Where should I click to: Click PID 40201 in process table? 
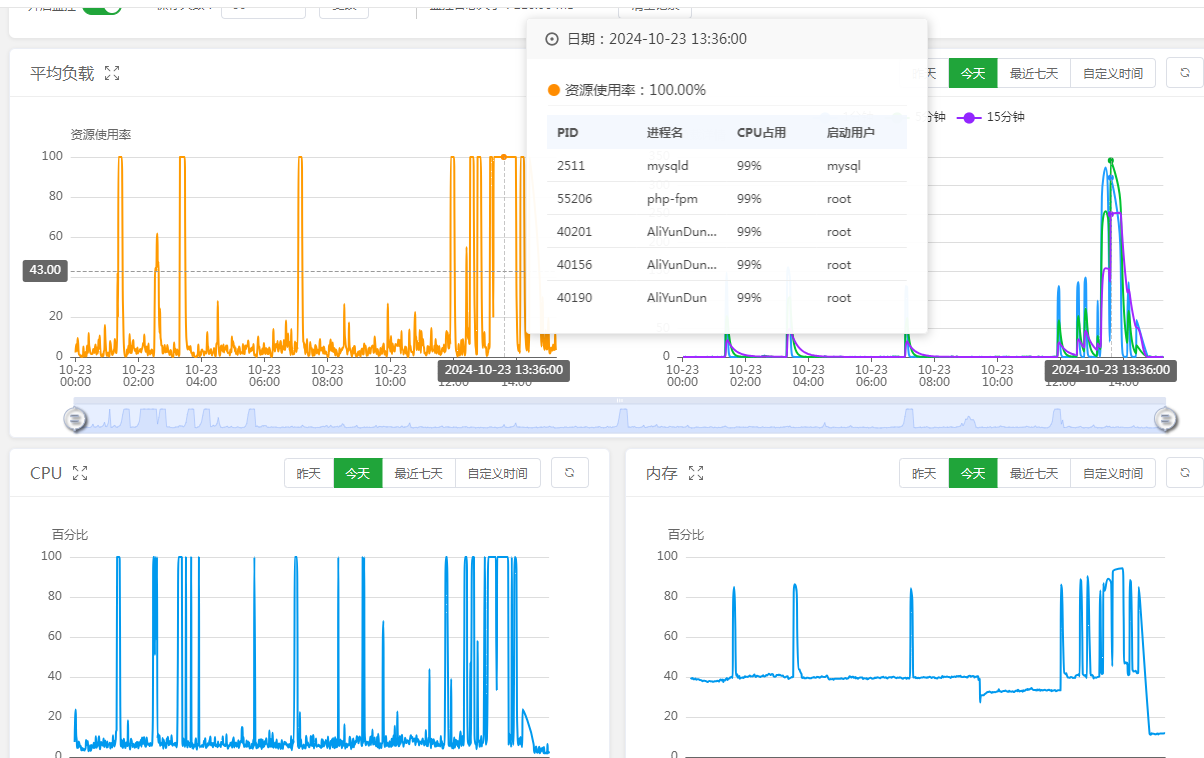tap(575, 232)
